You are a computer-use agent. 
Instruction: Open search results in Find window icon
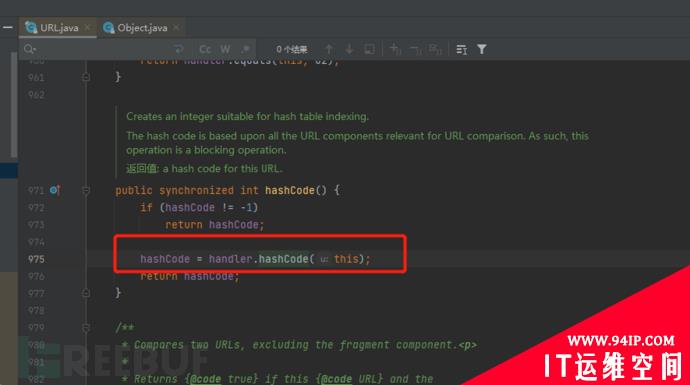[x=461, y=50]
